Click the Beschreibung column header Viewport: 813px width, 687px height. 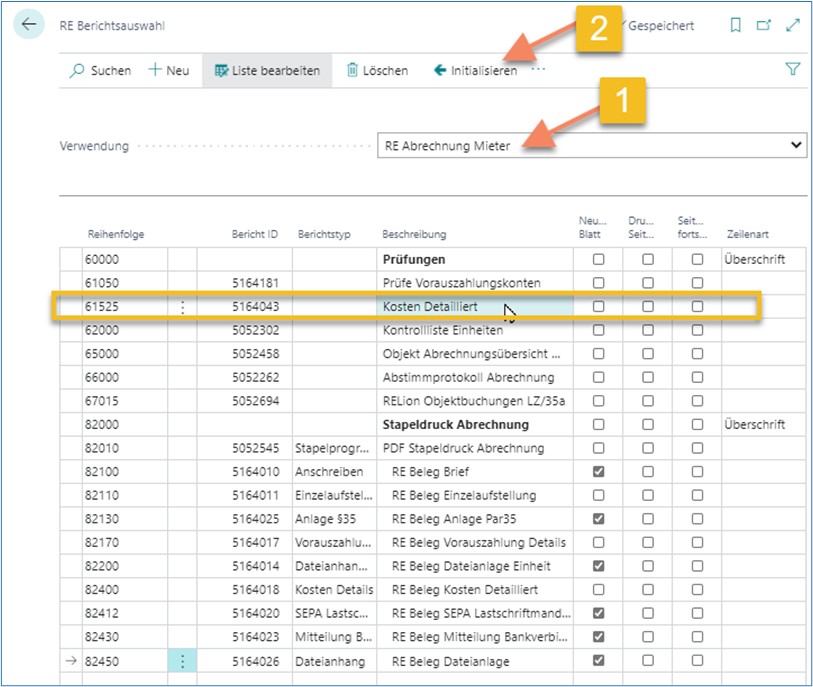coord(414,234)
